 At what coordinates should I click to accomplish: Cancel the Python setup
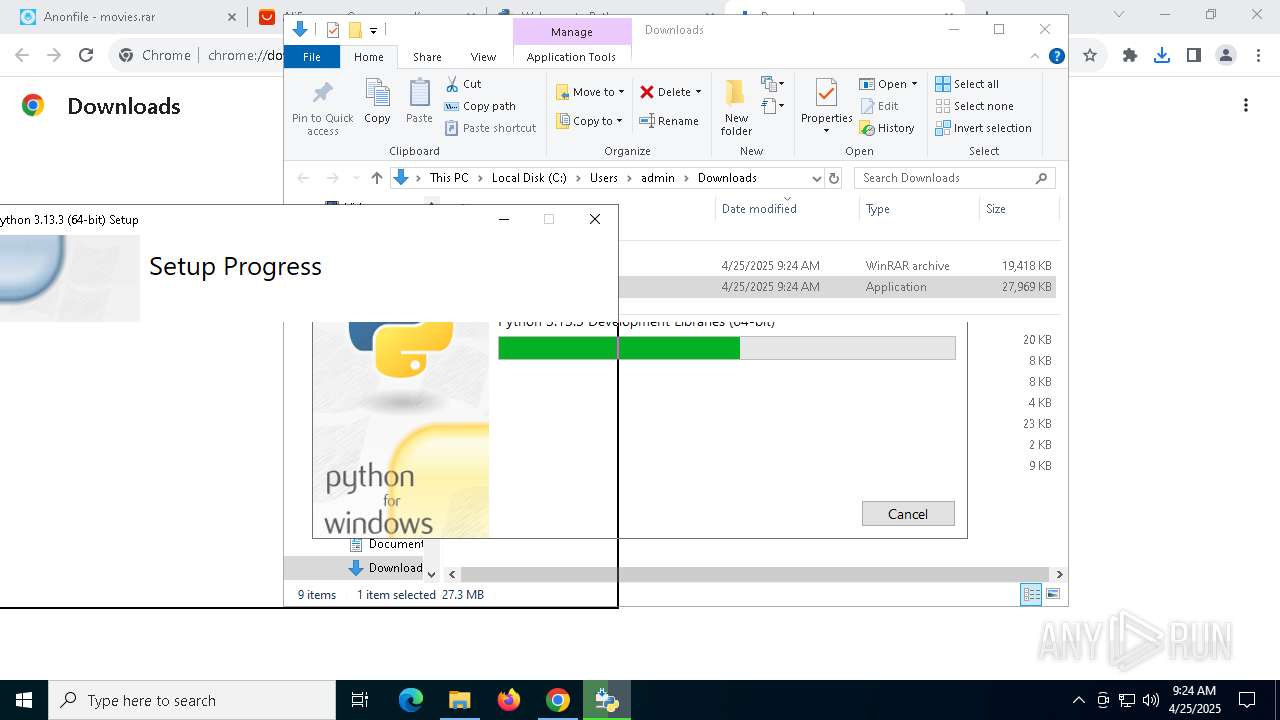(x=908, y=514)
